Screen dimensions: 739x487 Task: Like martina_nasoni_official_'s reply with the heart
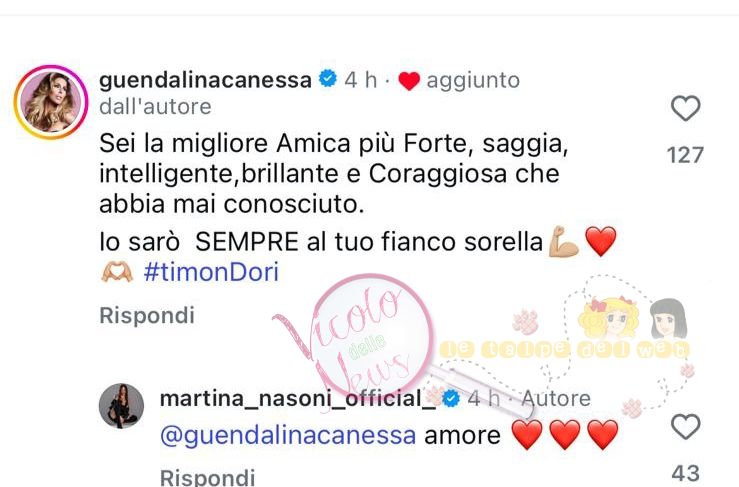click(685, 426)
